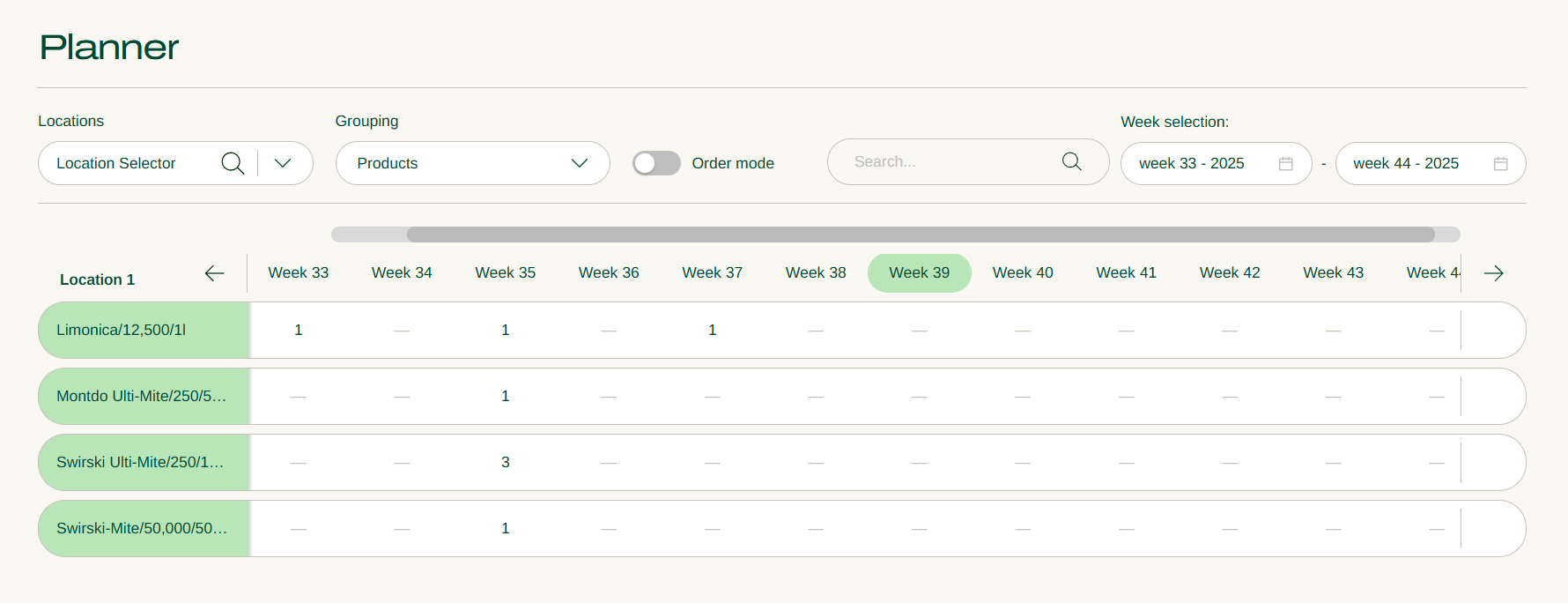This screenshot has width=1568, height=603.
Task: Select the Week 38 column header
Action: pyautogui.click(x=816, y=273)
